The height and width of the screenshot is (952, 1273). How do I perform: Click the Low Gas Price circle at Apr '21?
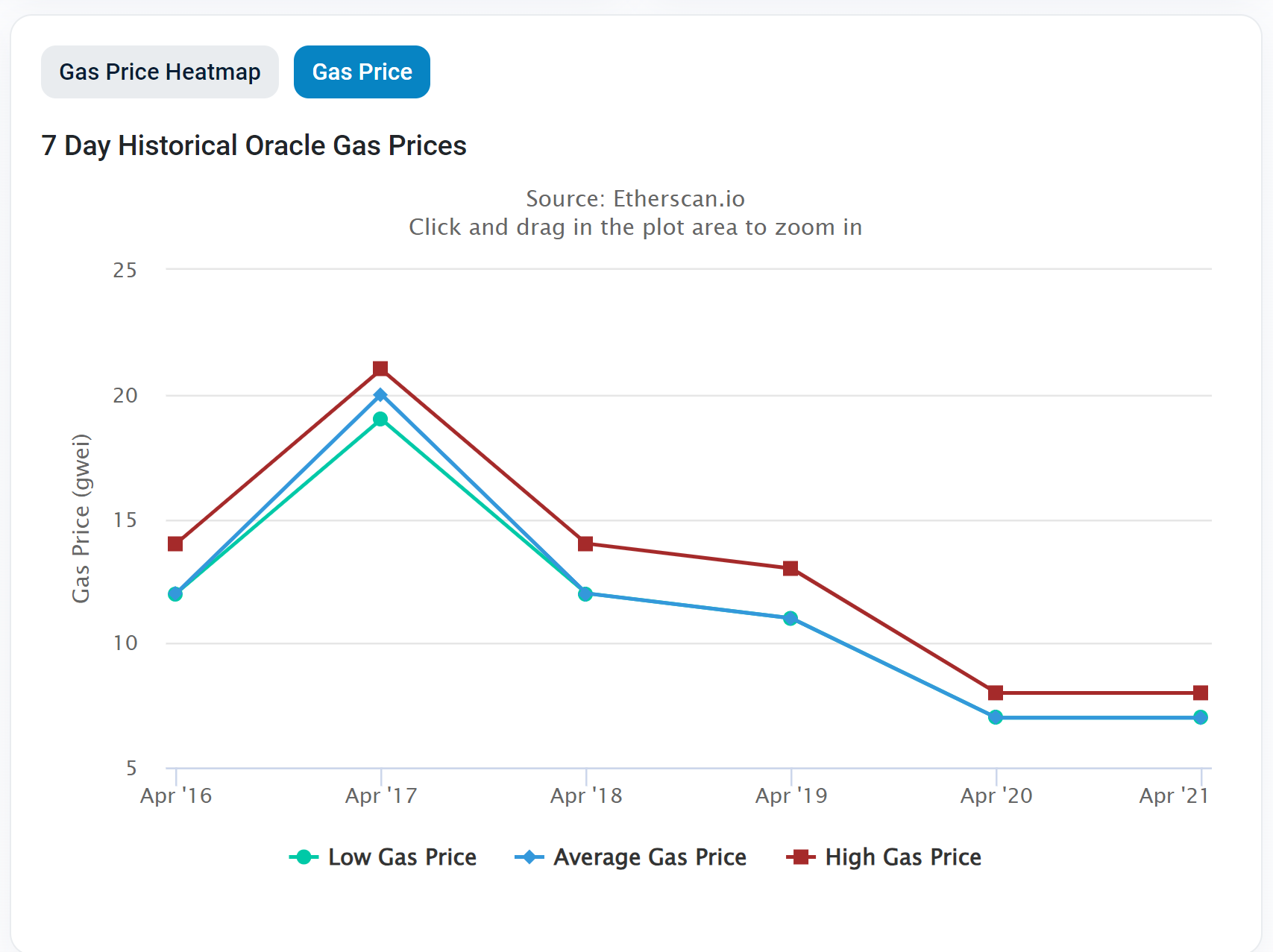tap(1200, 717)
